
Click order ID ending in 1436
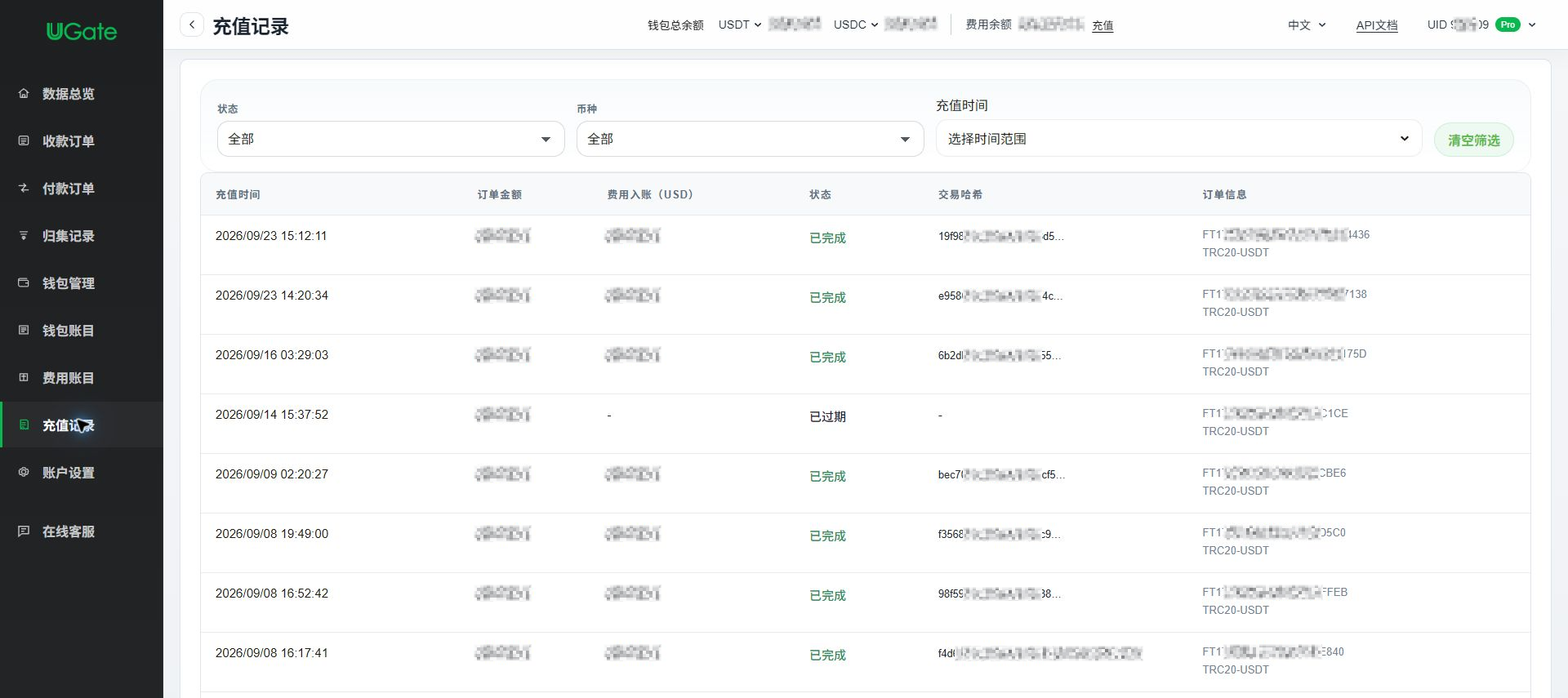(x=1286, y=234)
